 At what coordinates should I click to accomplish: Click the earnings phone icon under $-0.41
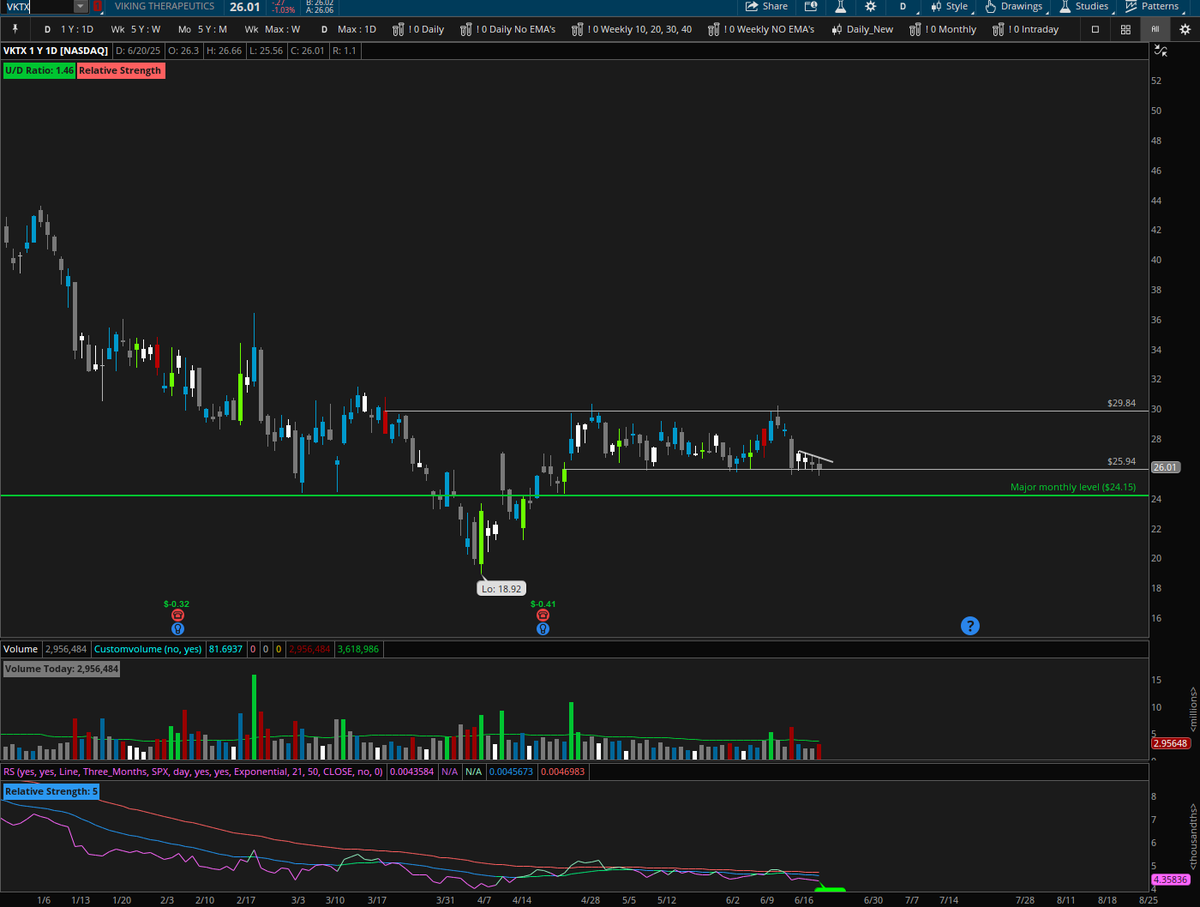pyautogui.click(x=542, y=615)
